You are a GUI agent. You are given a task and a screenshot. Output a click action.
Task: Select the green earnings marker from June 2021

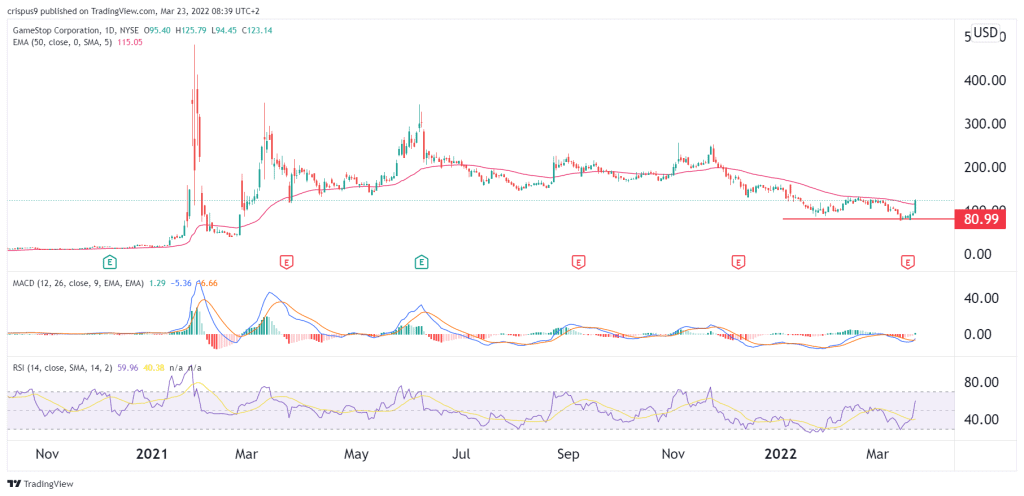[422, 262]
